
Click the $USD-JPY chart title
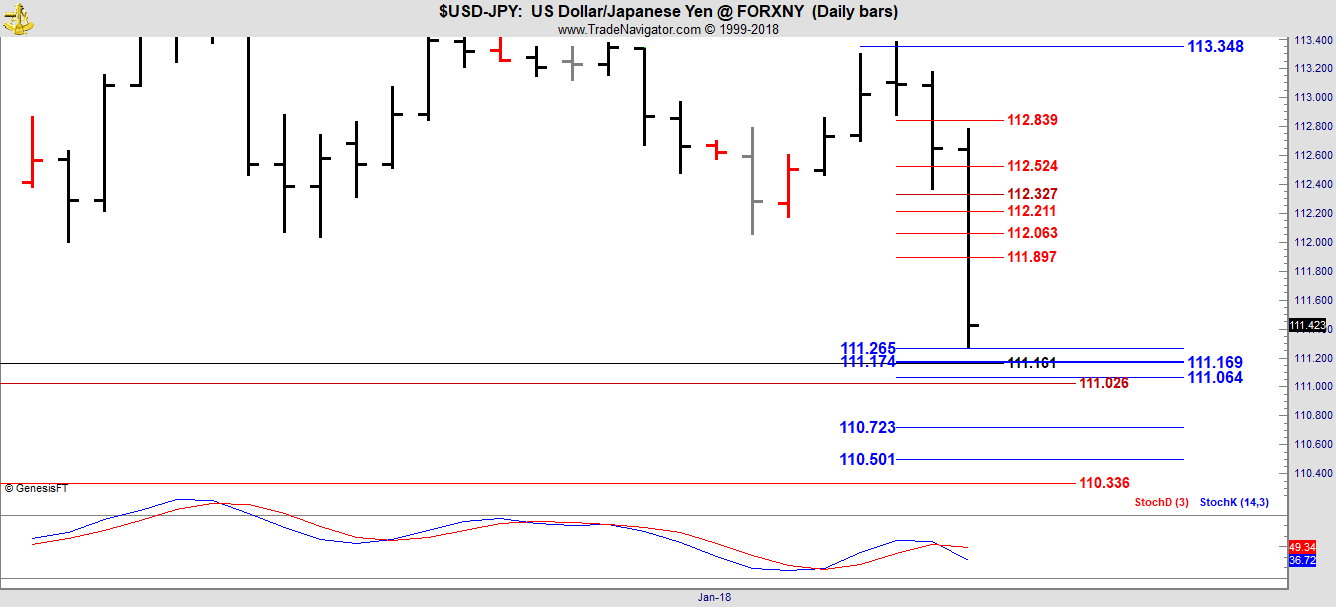tap(667, 12)
